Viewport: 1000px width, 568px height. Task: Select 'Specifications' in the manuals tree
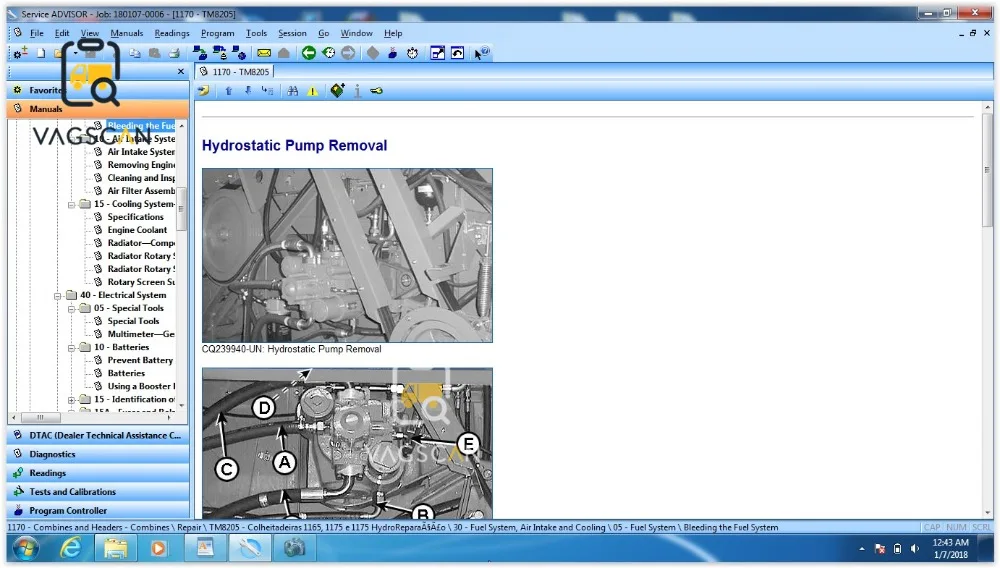pos(135,217)
